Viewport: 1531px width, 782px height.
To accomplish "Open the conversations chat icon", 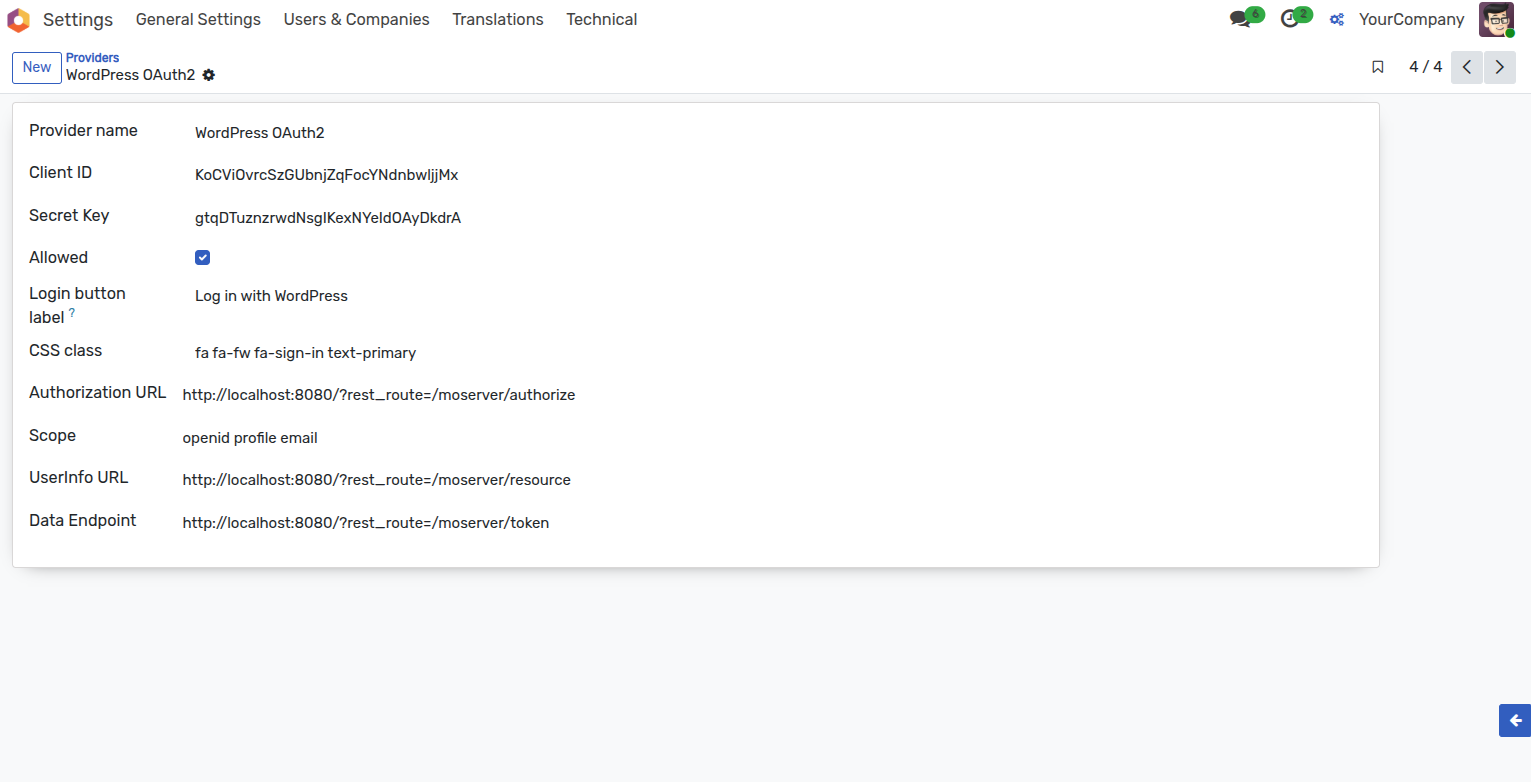I will click(x=1240, y=19).
